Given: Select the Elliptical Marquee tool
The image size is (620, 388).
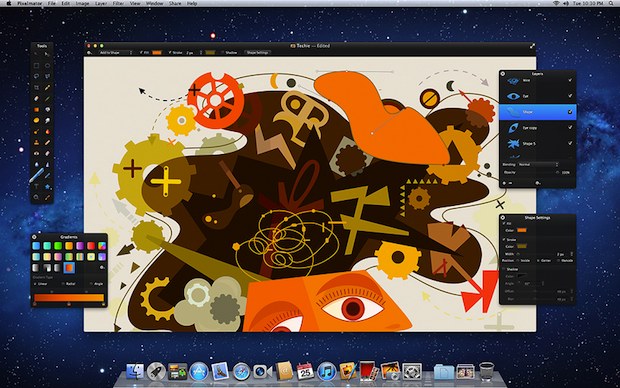Looking at the screenshot, I should click(47, 65).
